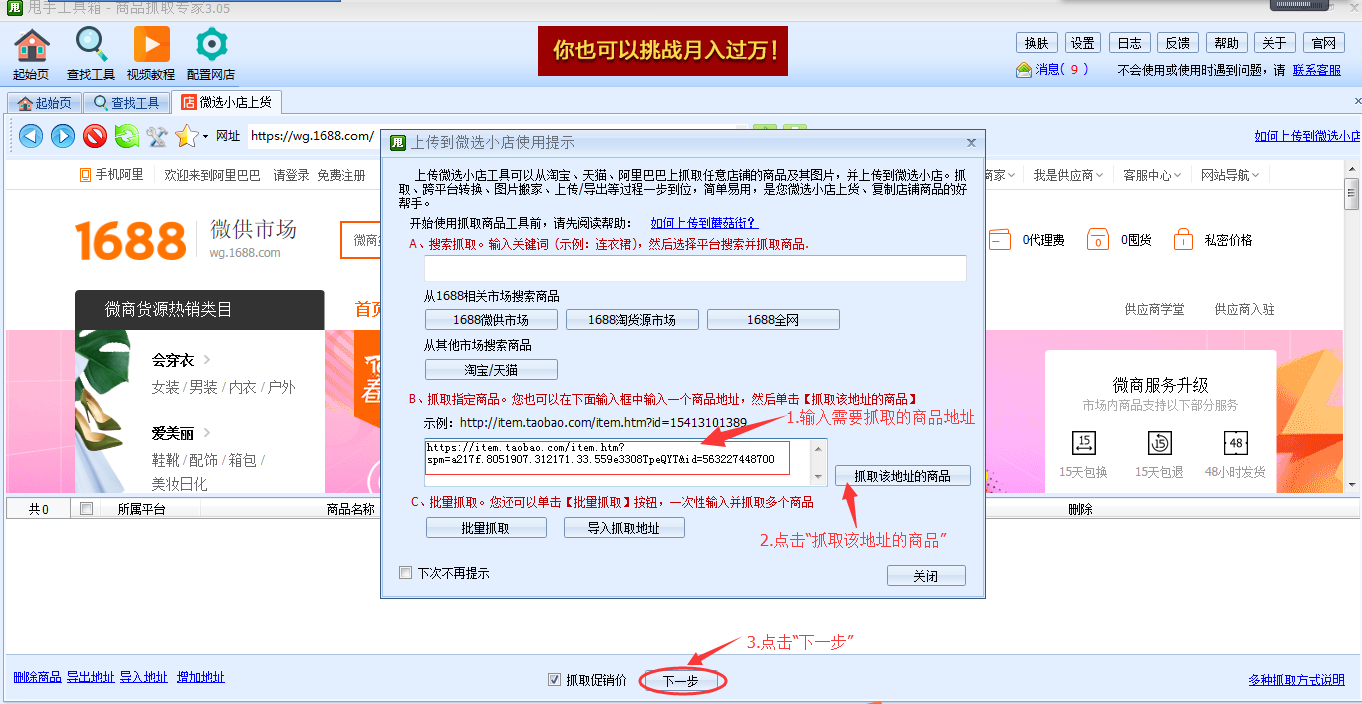This screenshot has width=1362, height=704.
Task: Focus the search keyword input in the dialog
Action: pos(695,268)
